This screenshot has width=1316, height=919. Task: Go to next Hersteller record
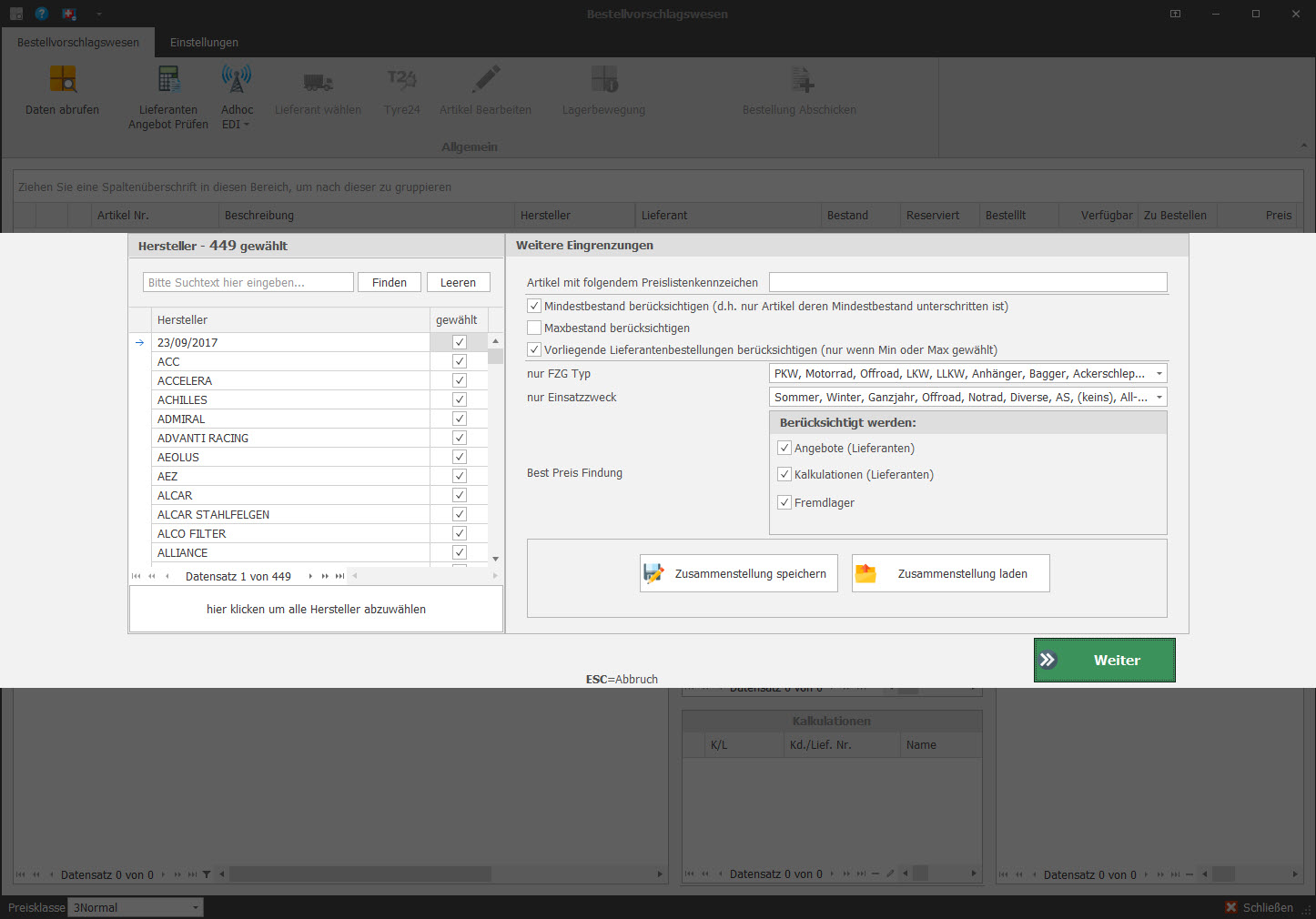(310, 576)
